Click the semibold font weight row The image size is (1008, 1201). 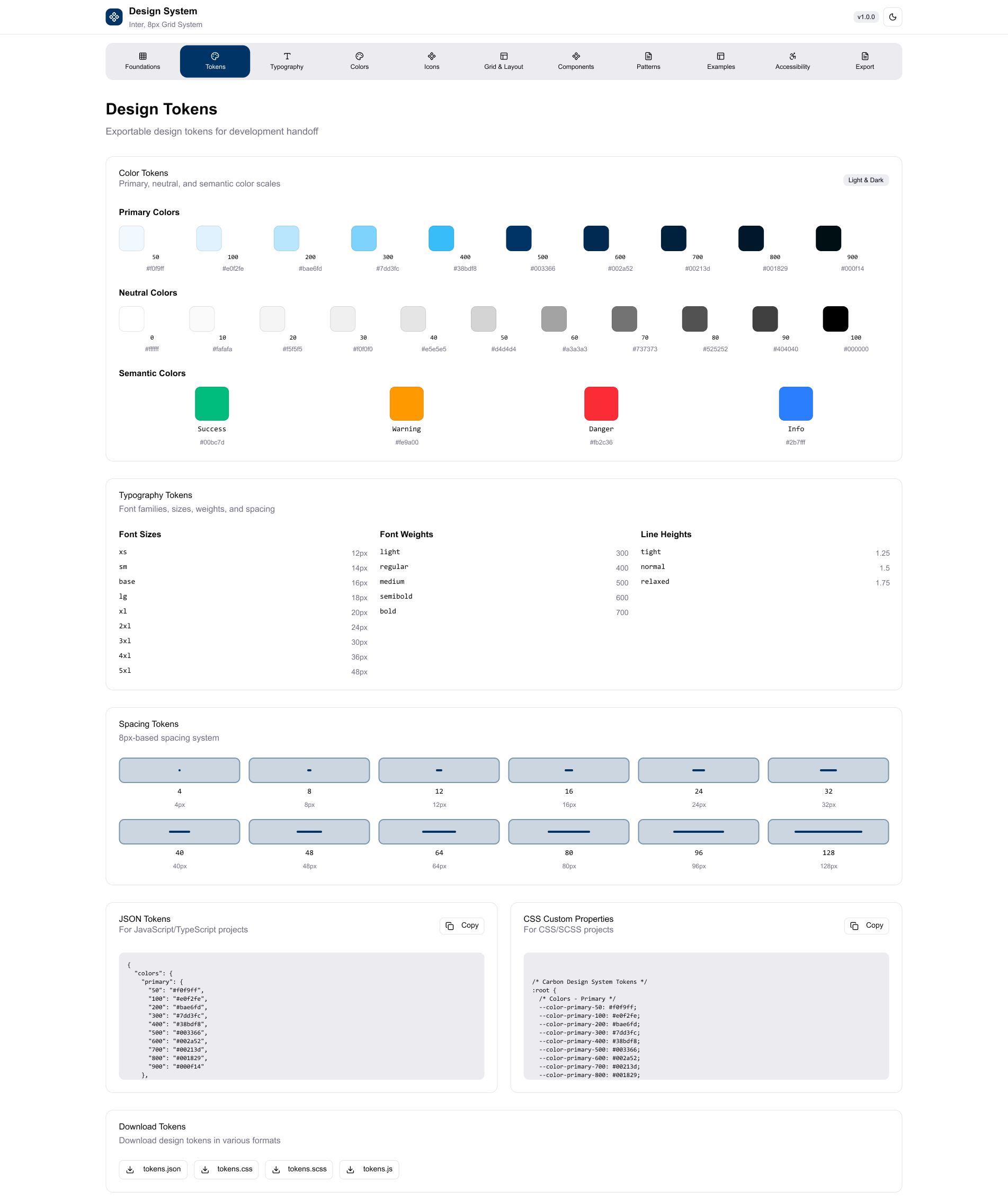coord(504,597)
